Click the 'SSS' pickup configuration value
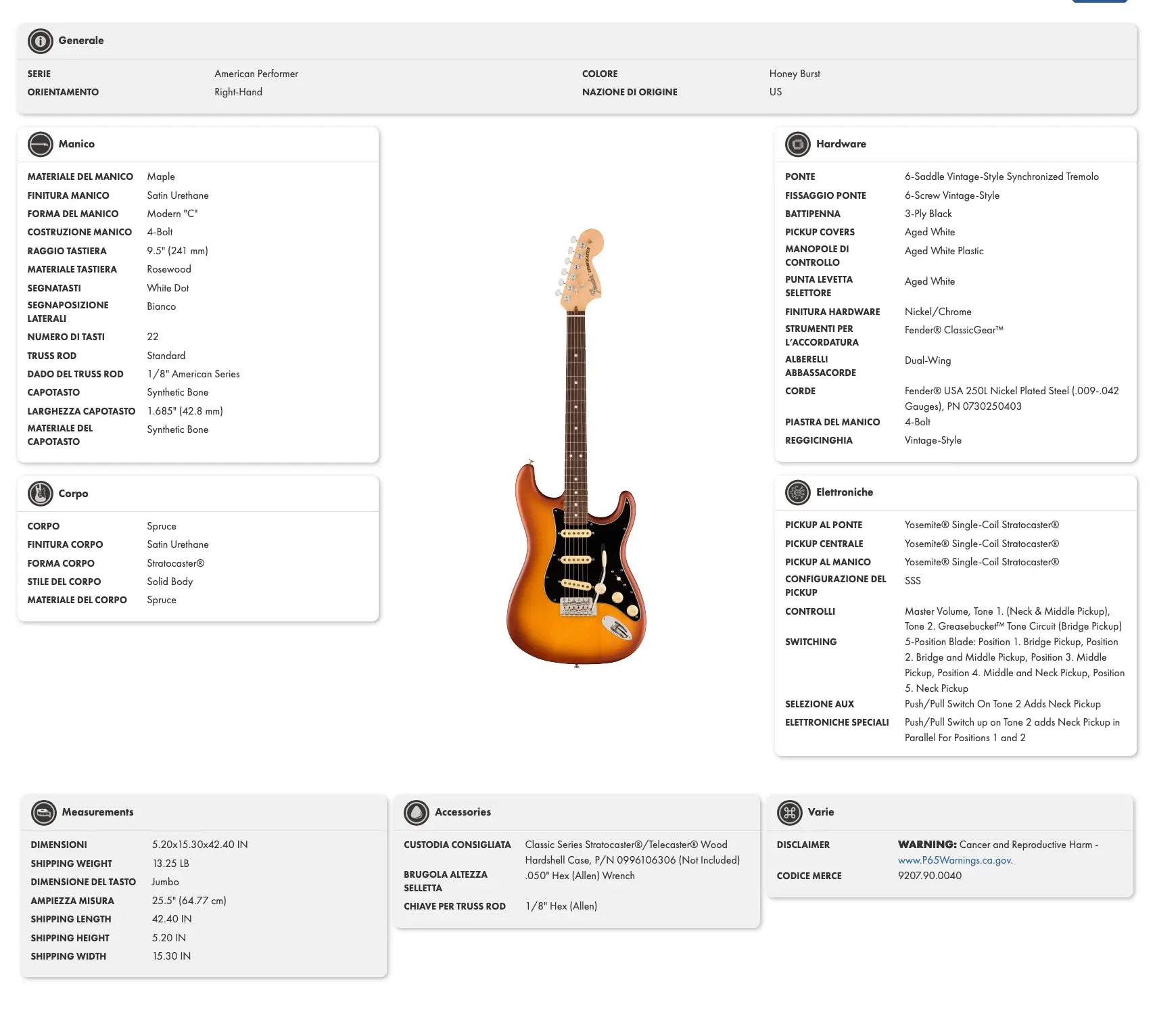Screen dimensions: 1155x1036 pyautogui.click(x=913, y=581)
